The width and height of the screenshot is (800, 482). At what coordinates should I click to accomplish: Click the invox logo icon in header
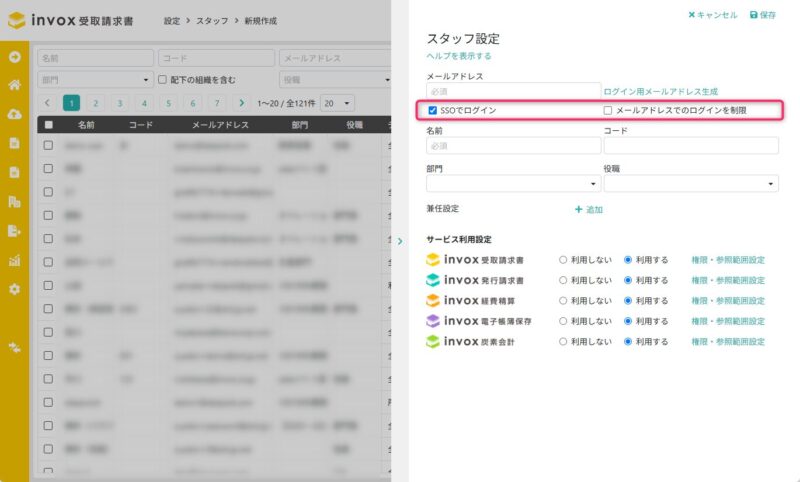point(16,20)
